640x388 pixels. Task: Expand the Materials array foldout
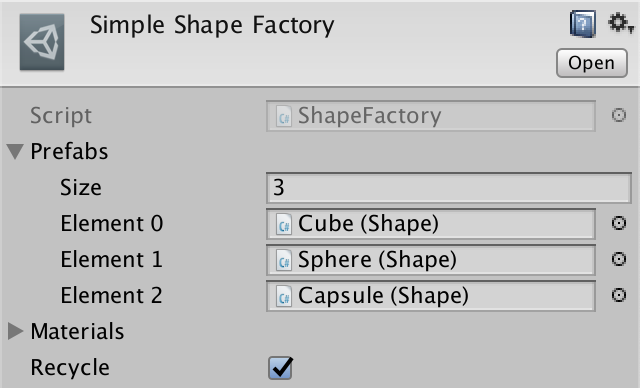[x=16, y=331]
